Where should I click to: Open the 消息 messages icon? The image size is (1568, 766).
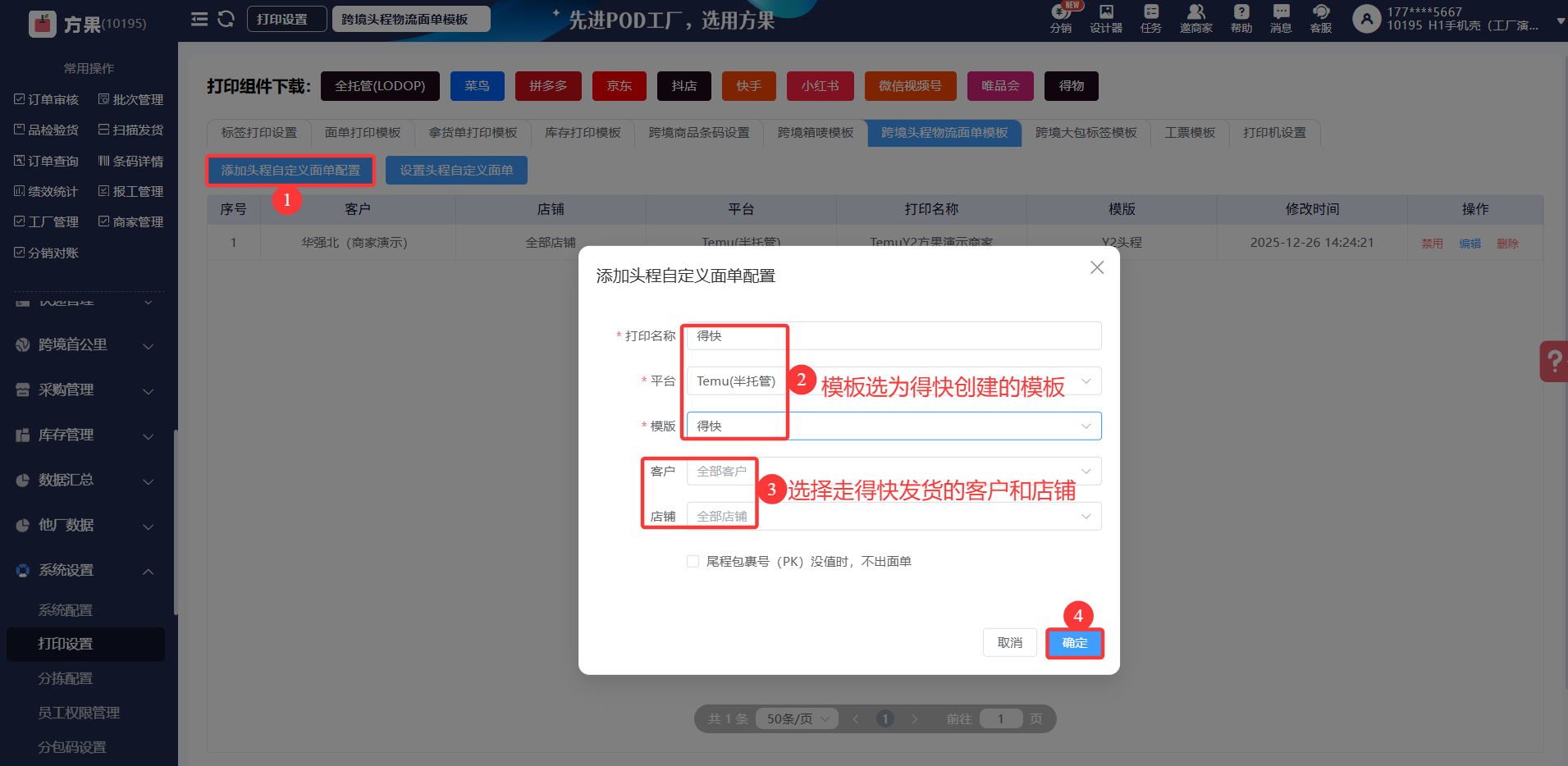[1281, 18]
